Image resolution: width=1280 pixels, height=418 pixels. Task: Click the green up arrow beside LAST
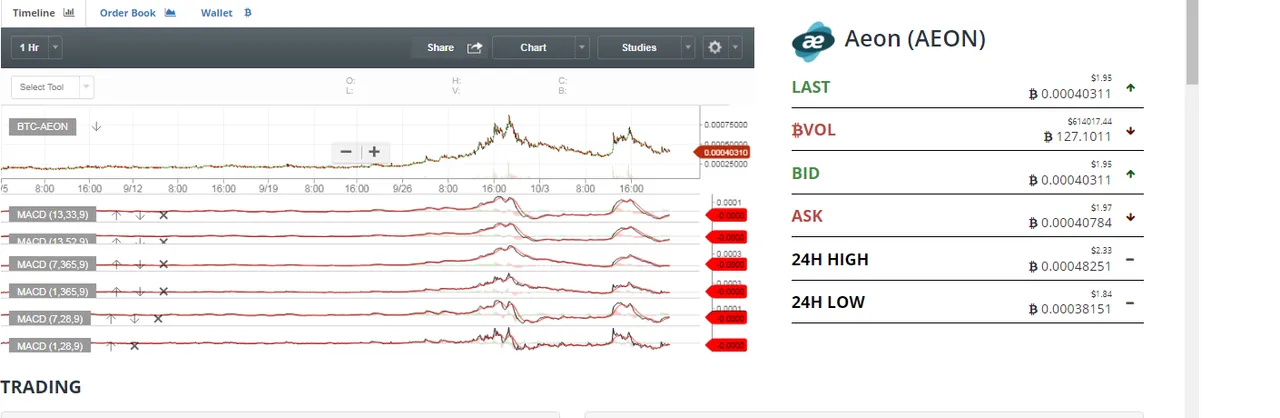tap(1130, 88)
